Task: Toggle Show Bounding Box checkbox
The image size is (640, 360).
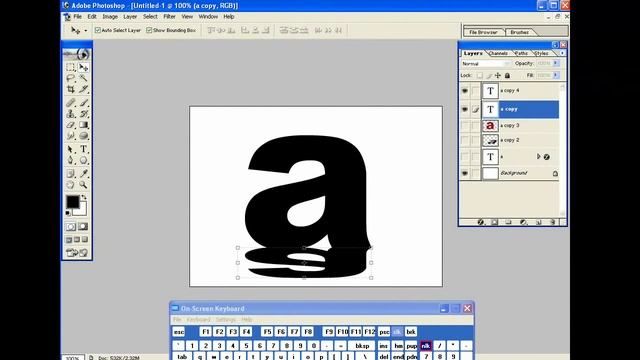Action: click(x=149, y=30)
